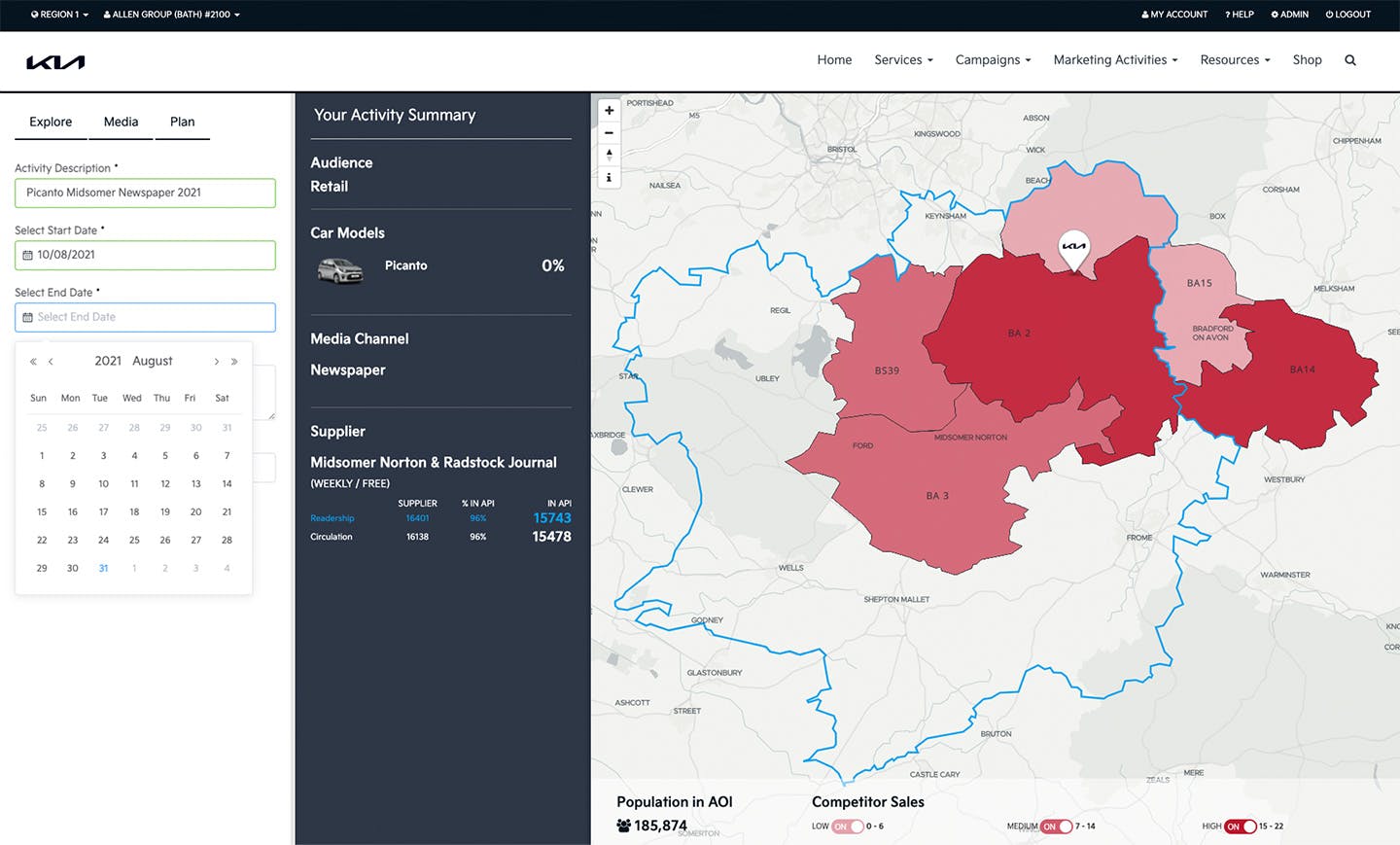1400x845 pixels.
Task: Open map info button
Action: click(x=609, y=178)
